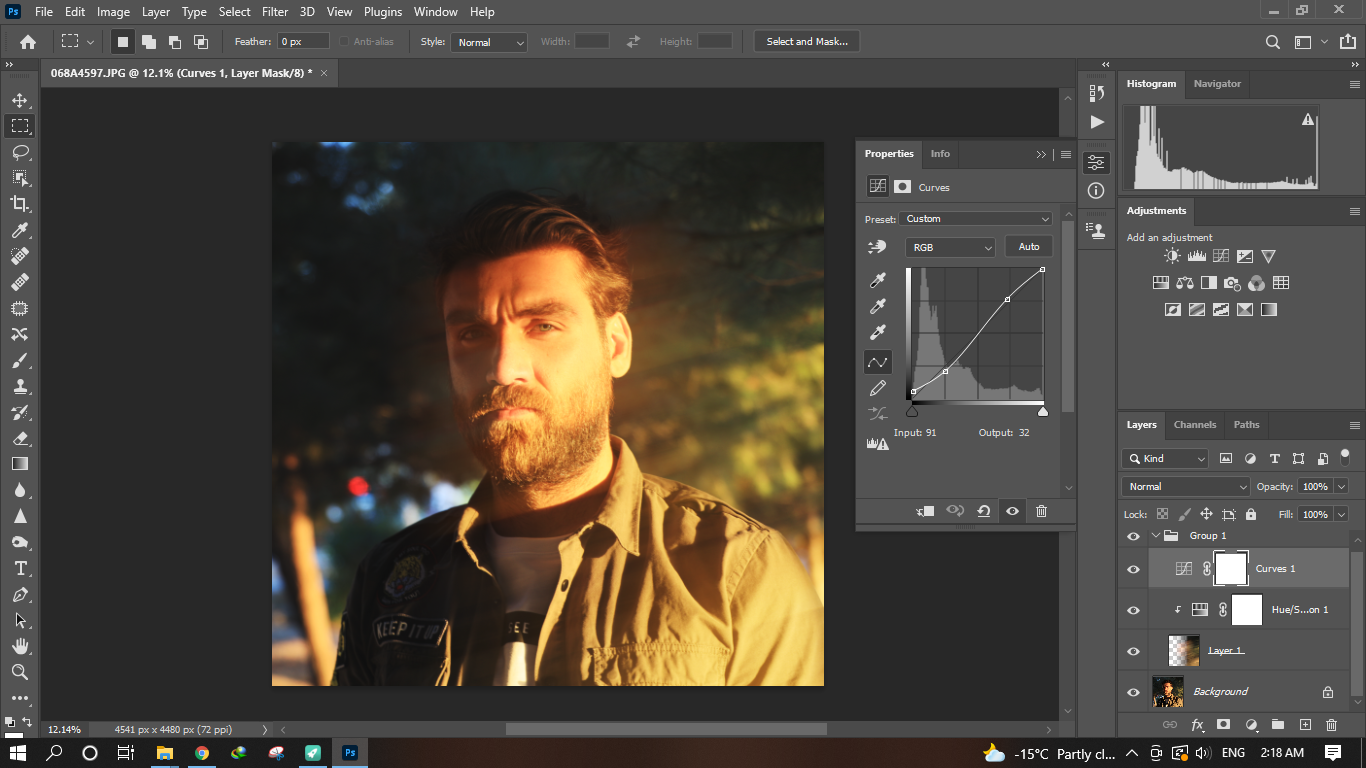Image resolution: width=1366 pixels, height=768 pixels.
Task: Select the Background layer thumbnail
Action: pos(1167,692)
